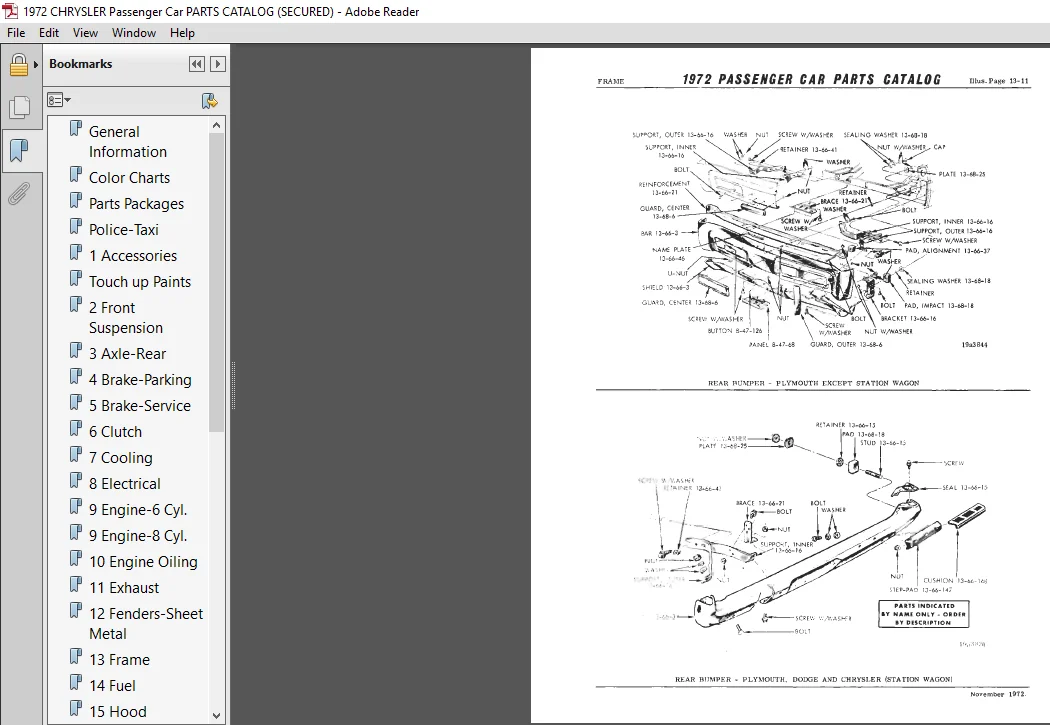Click the security lock icon in the sidebar

tap(19, 64)
